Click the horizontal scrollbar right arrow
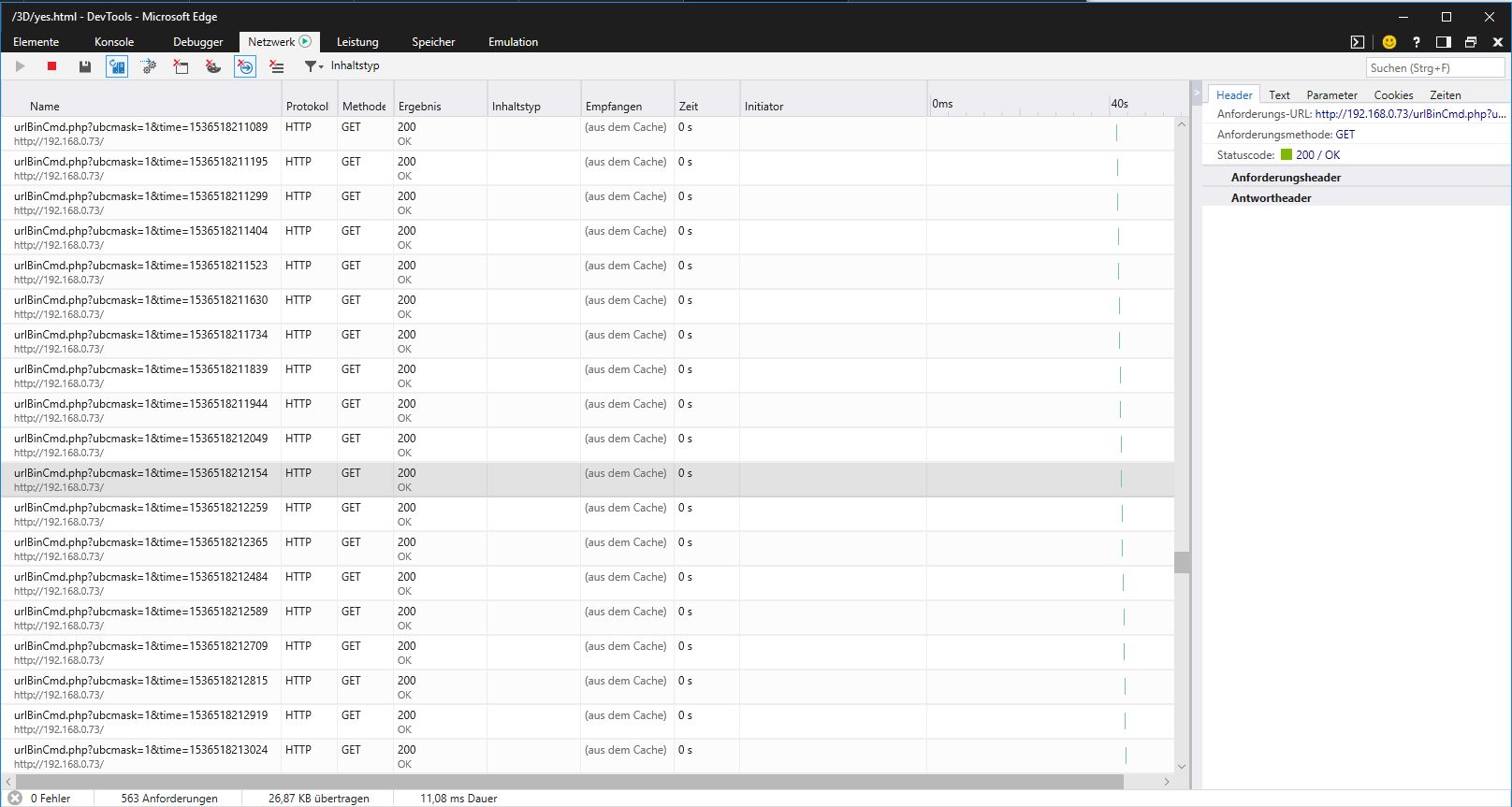The width and height of the screenshot is (1512, 807). pos(1167,782)
